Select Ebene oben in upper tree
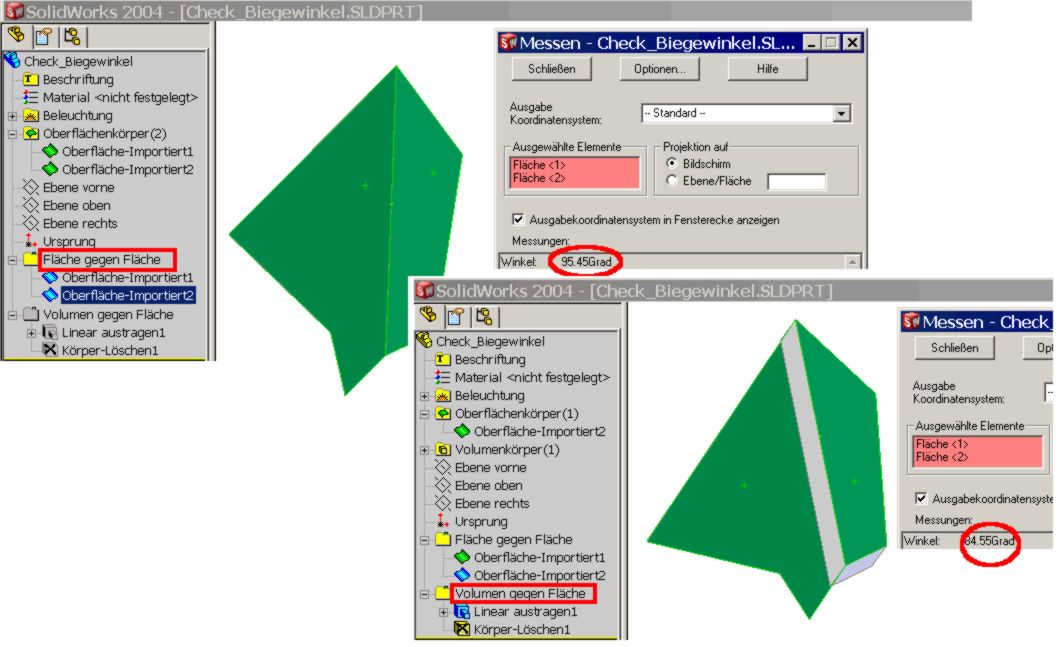The width and height of the screenshot is (1058, 647). (x=76, y=205)
